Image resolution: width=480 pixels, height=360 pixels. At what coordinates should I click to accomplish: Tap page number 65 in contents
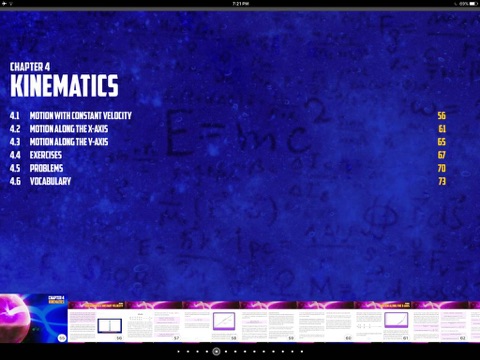click(x=441, y=142)
